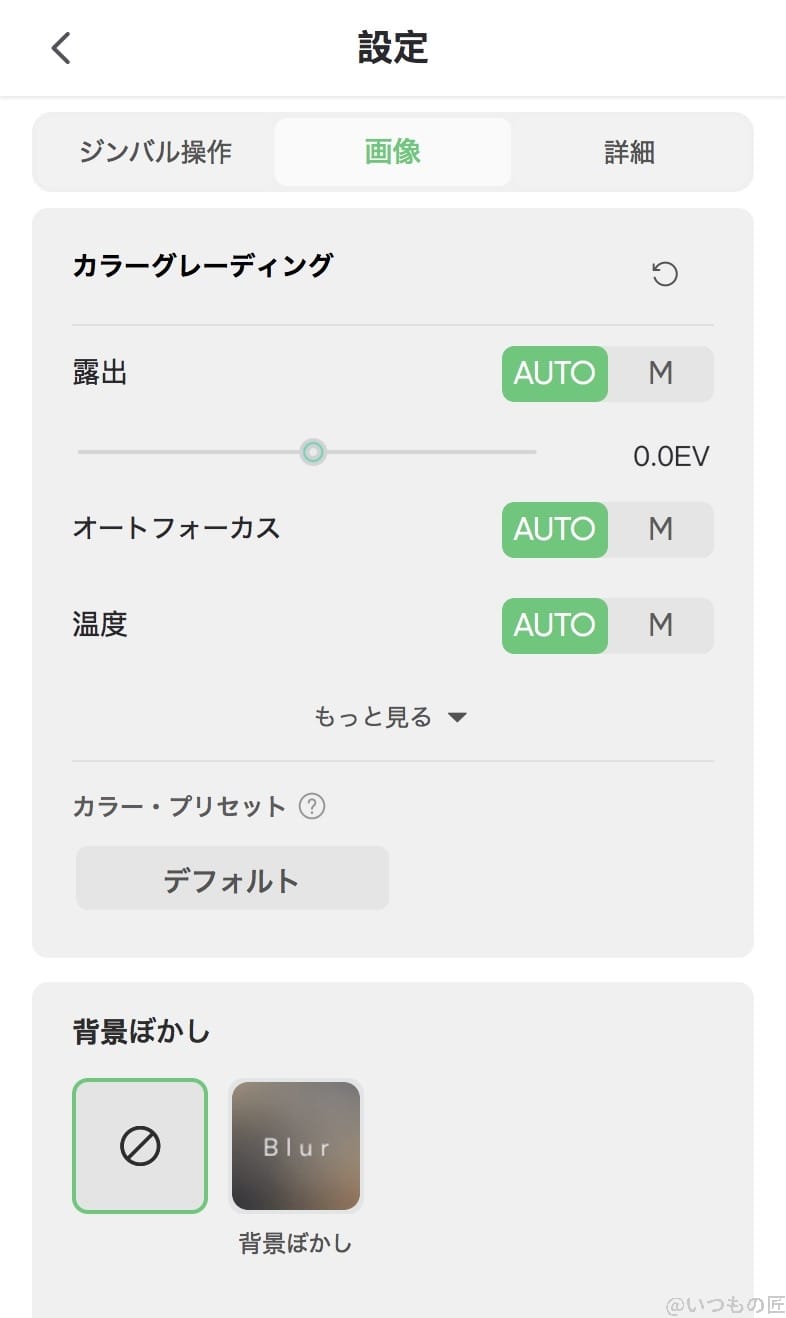Select the 画像 tab
Viewport: 786px width, 1318px height.
pyautogui.click(x=393, y=152)
